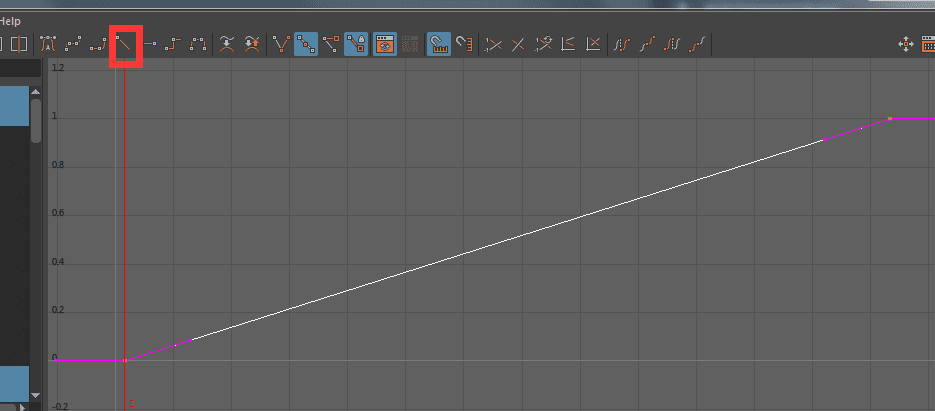Set pre-infinity cycle with offset
This screenshot has width=935, height=411.
[x=647, y=44]
